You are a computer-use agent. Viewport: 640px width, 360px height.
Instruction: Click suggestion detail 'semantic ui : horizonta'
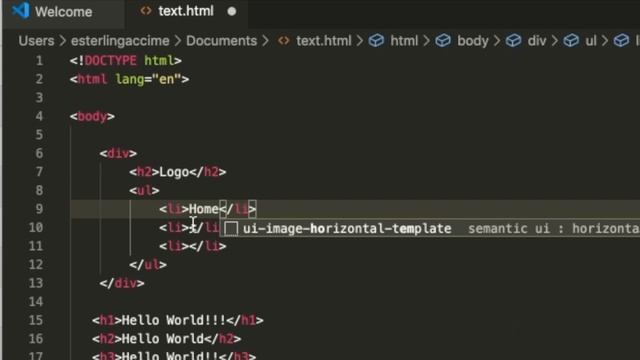554,229
